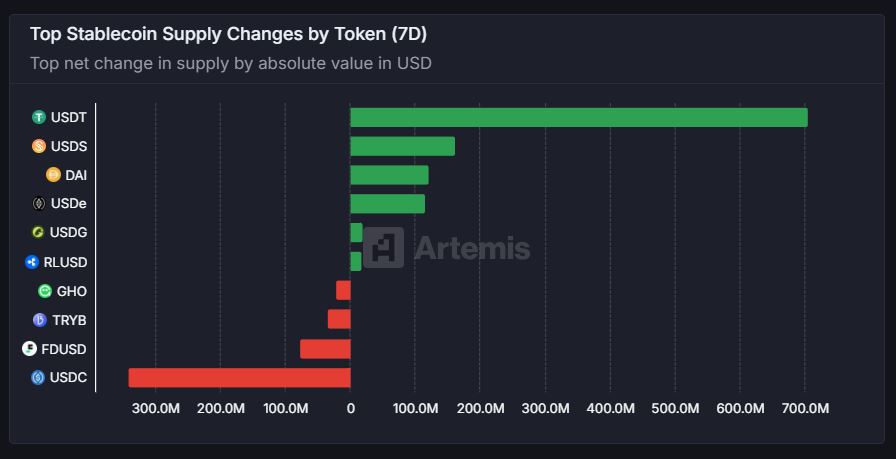The image size is (896, 459).
Task: Click the green USDT supply bar
Action: pos(578,117)
